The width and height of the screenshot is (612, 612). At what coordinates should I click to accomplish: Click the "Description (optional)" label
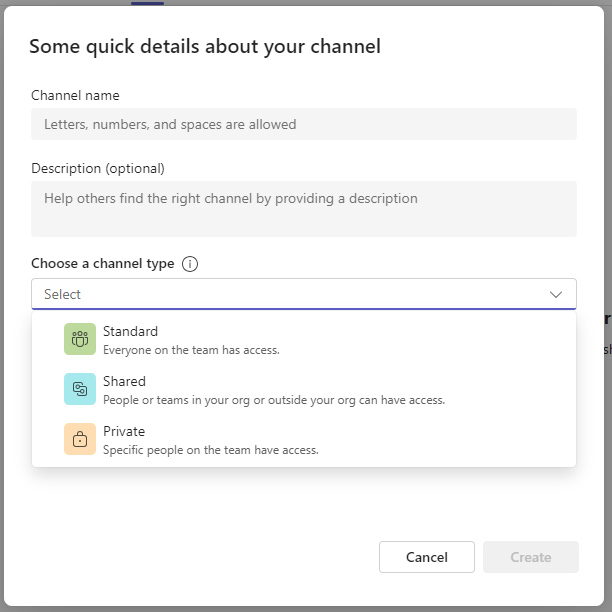coord(98,168)
